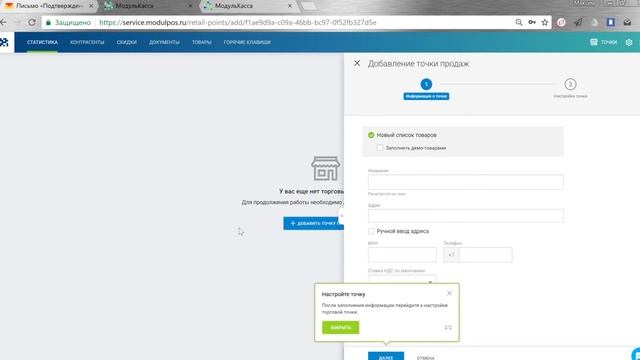Click the ModulKassa logo icon
Viewport: 640px width, 360px height.
point(4,42)
